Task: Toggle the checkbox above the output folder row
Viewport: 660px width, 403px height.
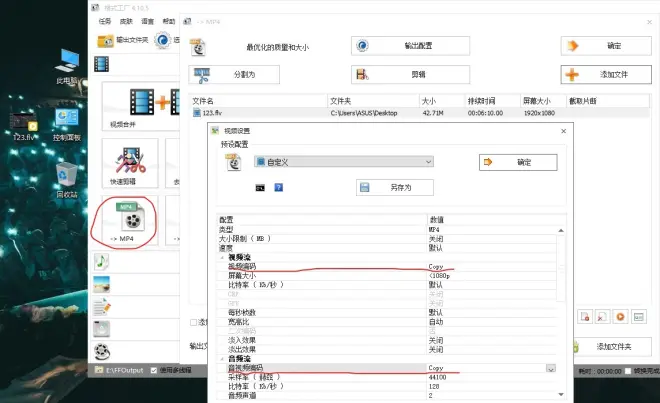Action: 193,322
